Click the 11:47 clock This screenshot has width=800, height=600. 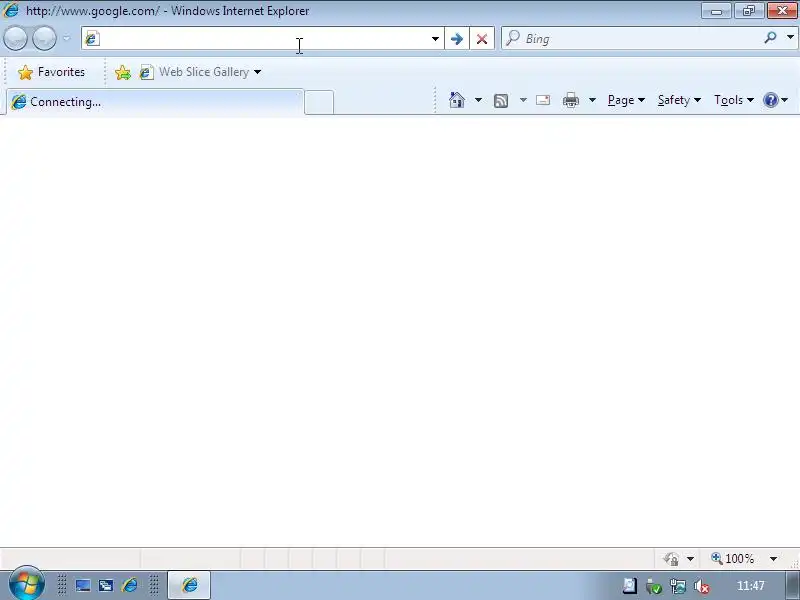[751, 586]
